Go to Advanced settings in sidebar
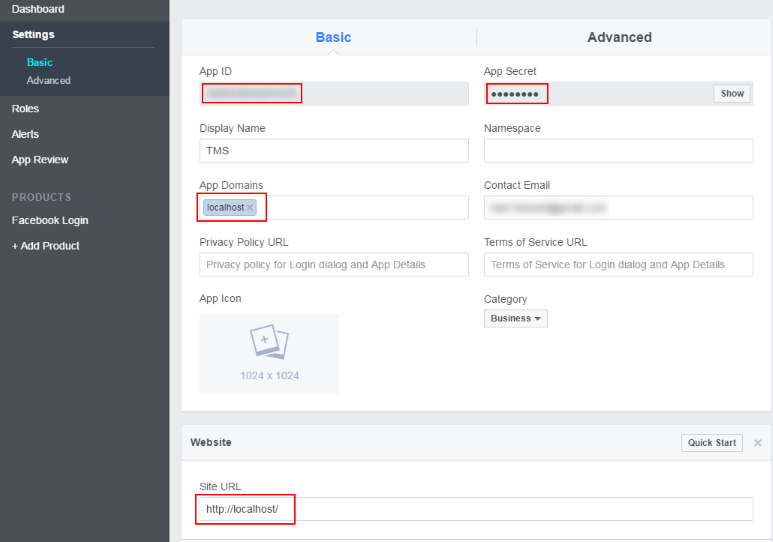 49,80
